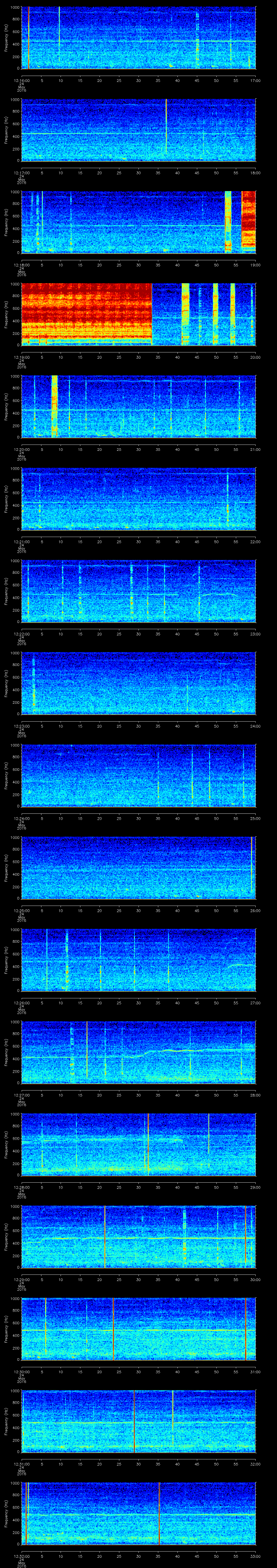Screen dimensions: 277x1568
Task: Select the spectrogram panel beginning at 12:18:00
Action: 139,222
